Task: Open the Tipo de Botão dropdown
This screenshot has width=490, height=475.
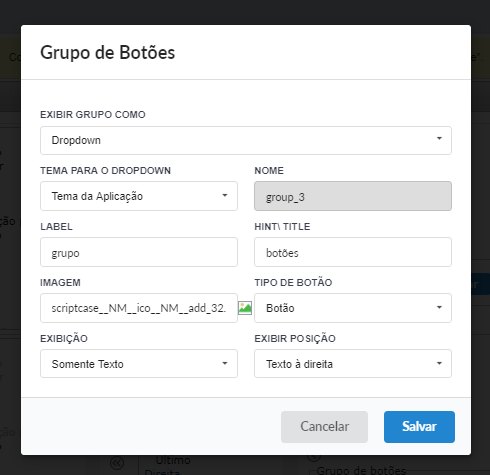Action: [353, 308]
